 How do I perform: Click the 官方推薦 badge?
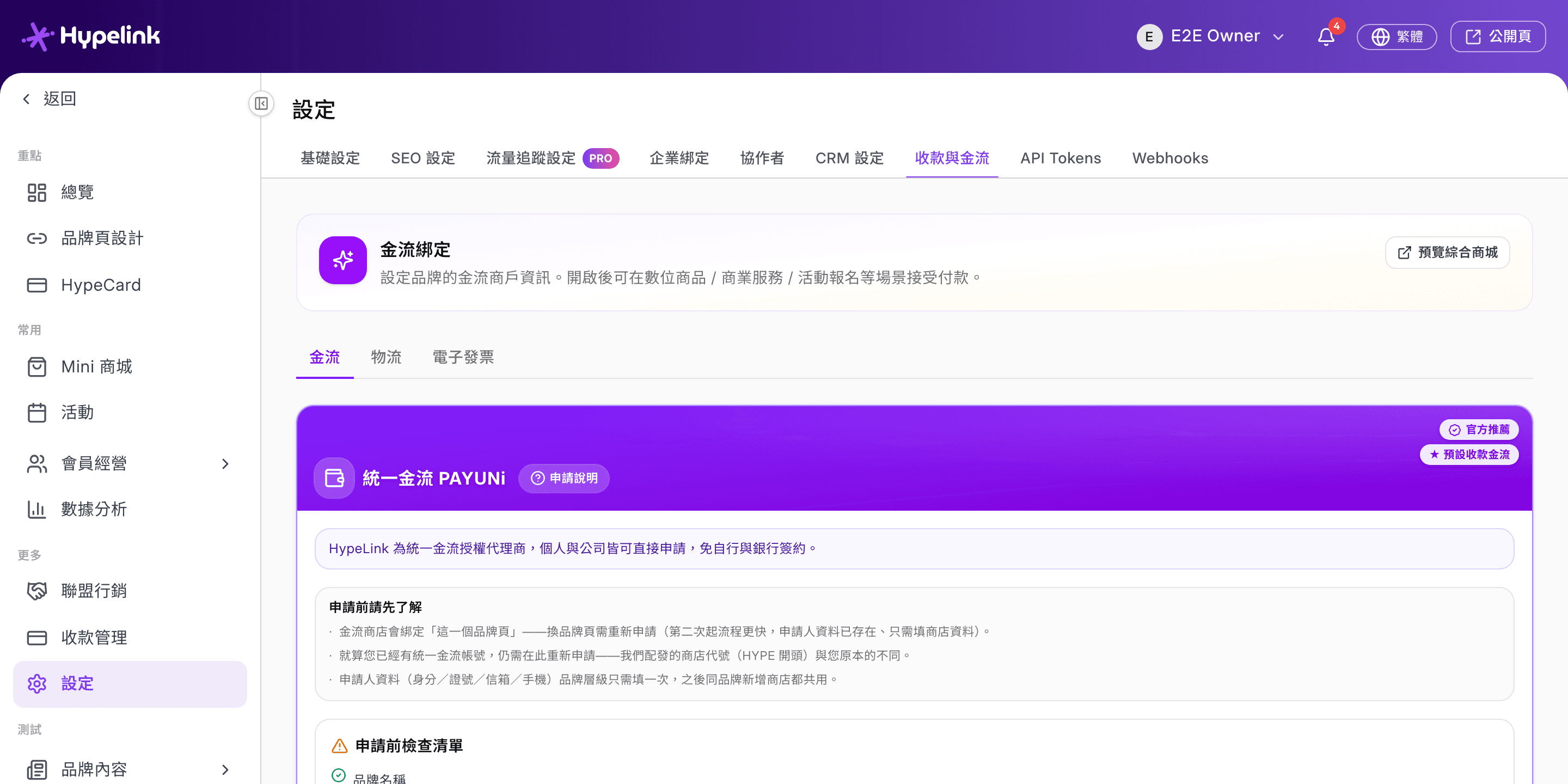[1479, 429]
